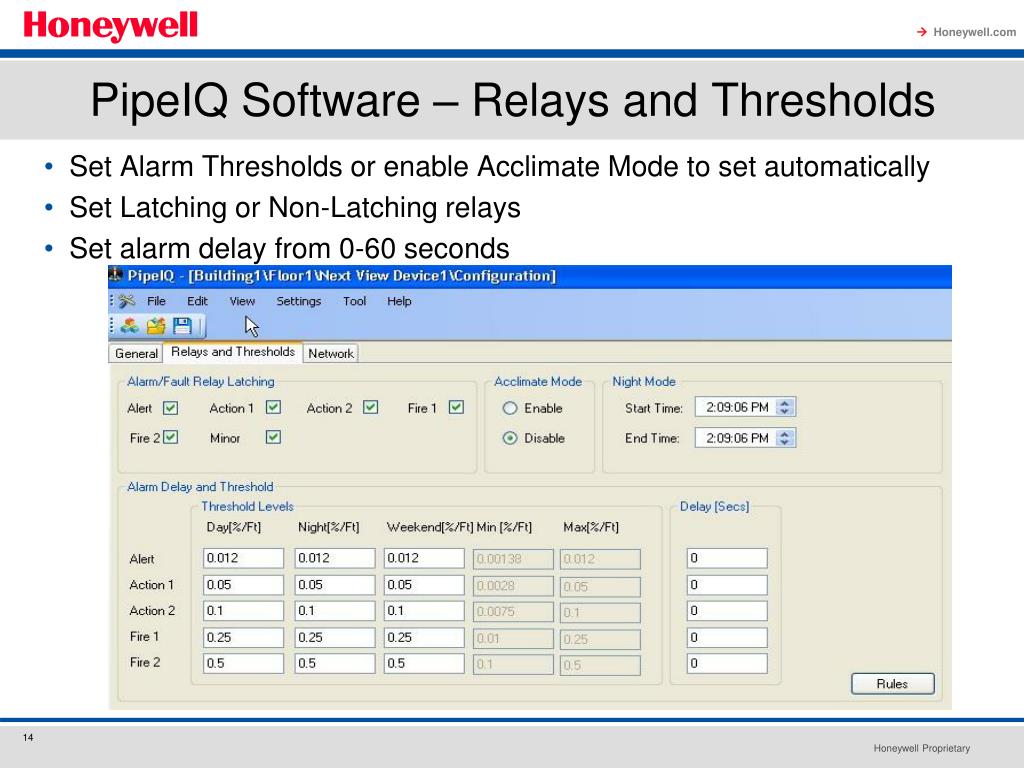
Task: Switch to the General tab
Action: (x=136, y=353)
